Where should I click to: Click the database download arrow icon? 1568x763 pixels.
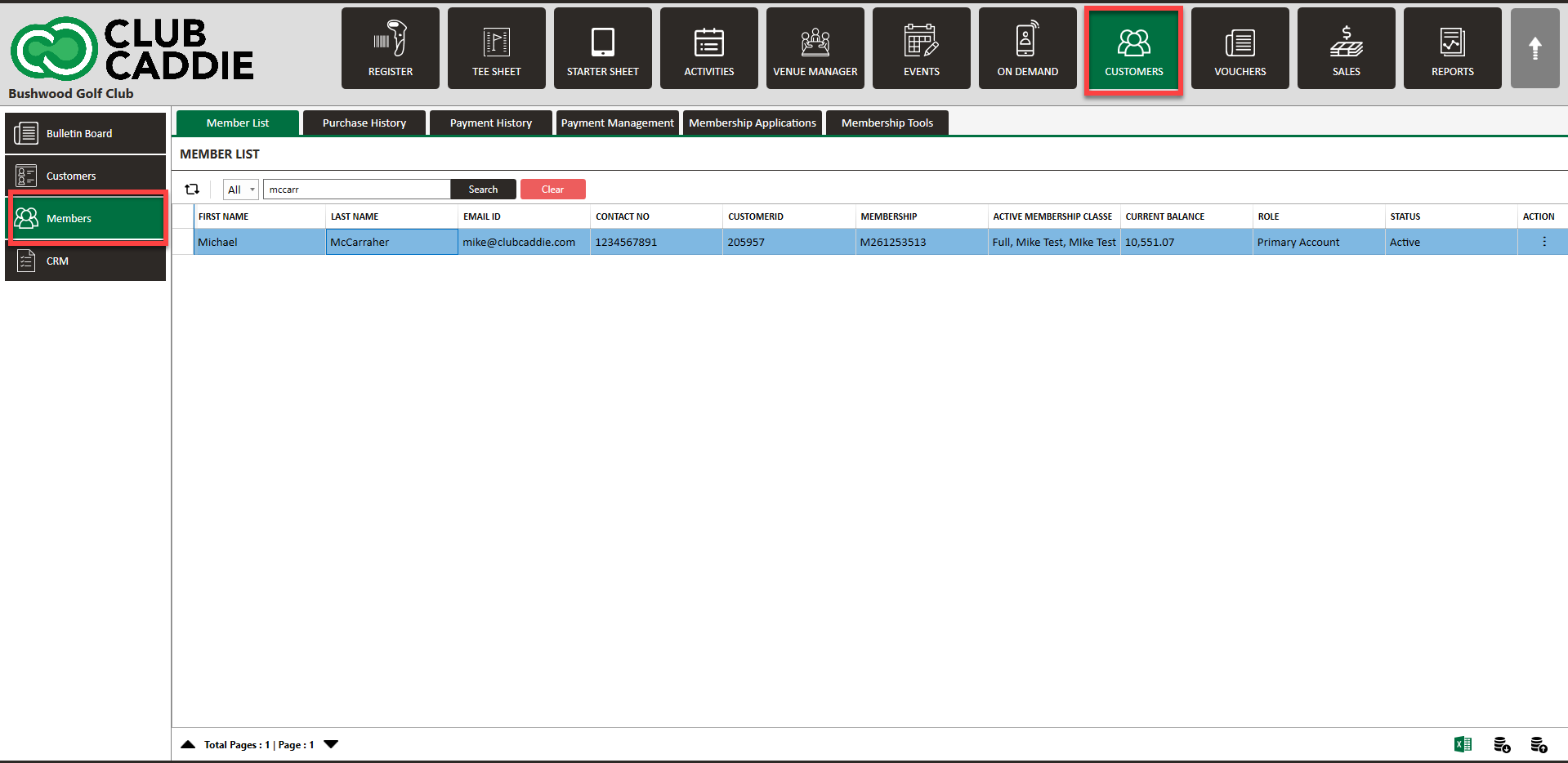1502,744
